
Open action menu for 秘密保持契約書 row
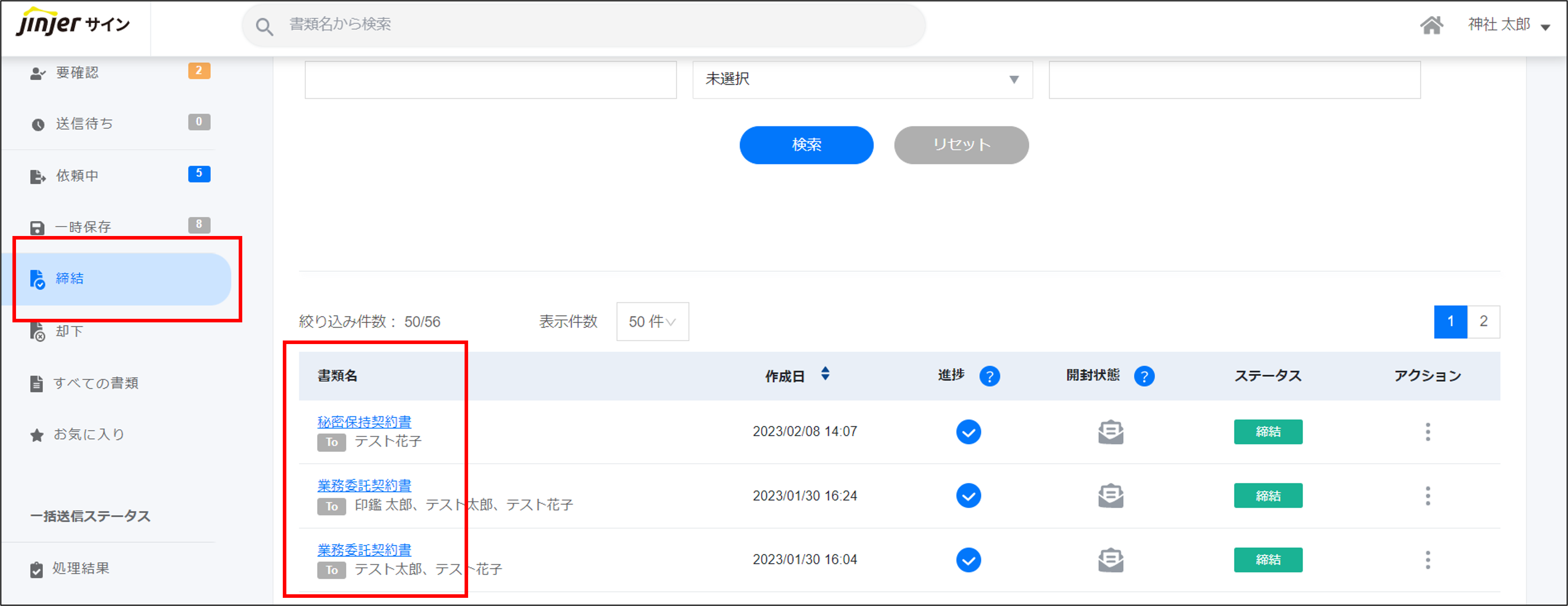(x=1427, y=432)
